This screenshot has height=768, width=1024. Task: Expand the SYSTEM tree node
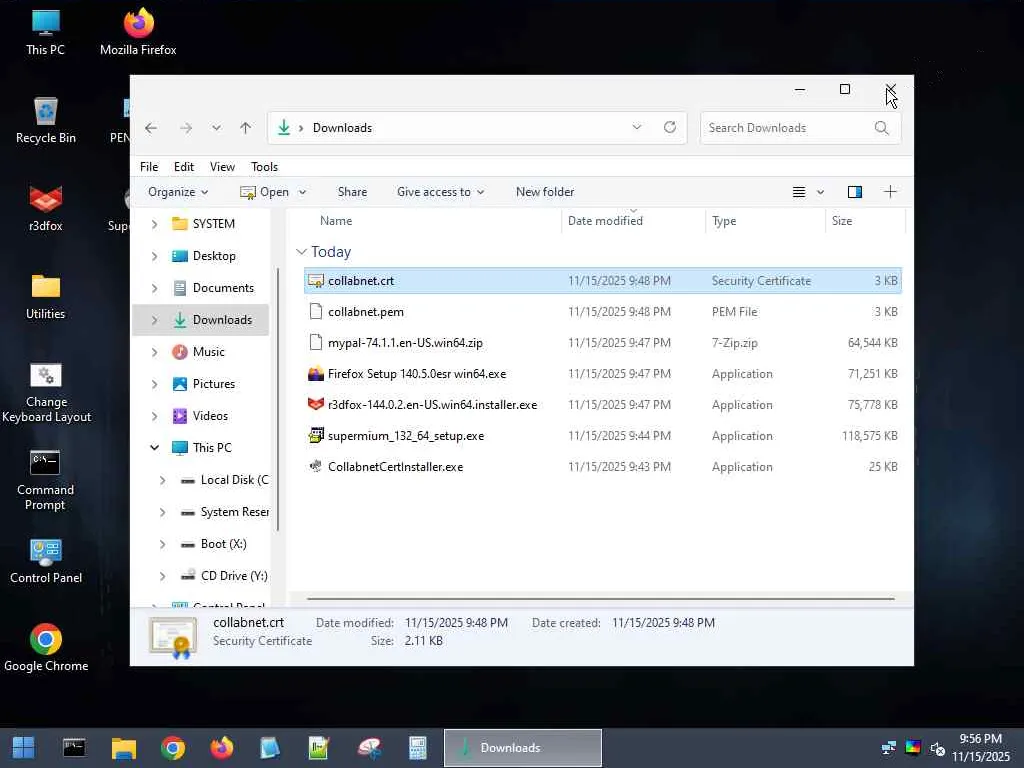[x=155, y=224]
